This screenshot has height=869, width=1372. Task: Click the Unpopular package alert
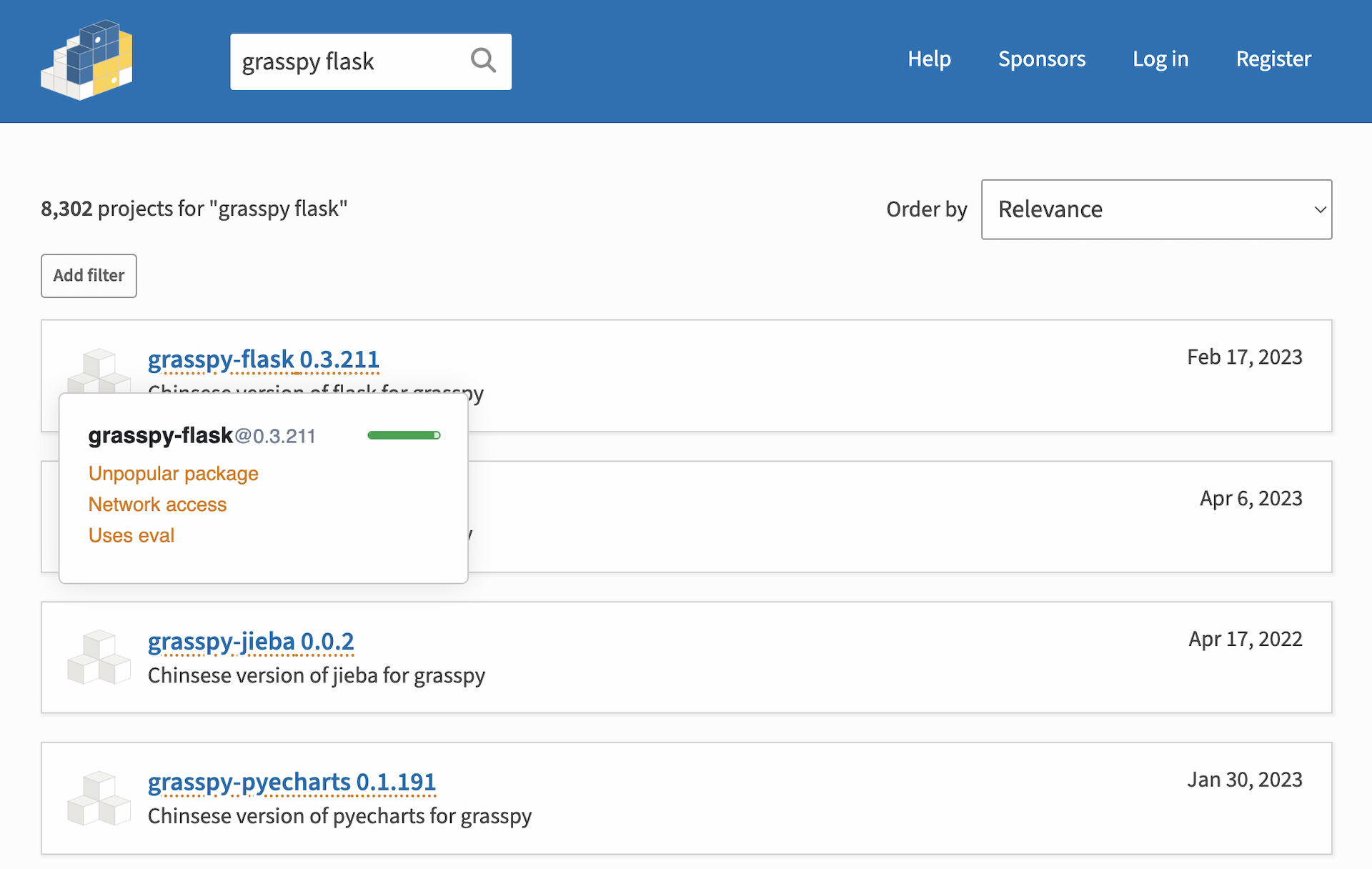174,474
